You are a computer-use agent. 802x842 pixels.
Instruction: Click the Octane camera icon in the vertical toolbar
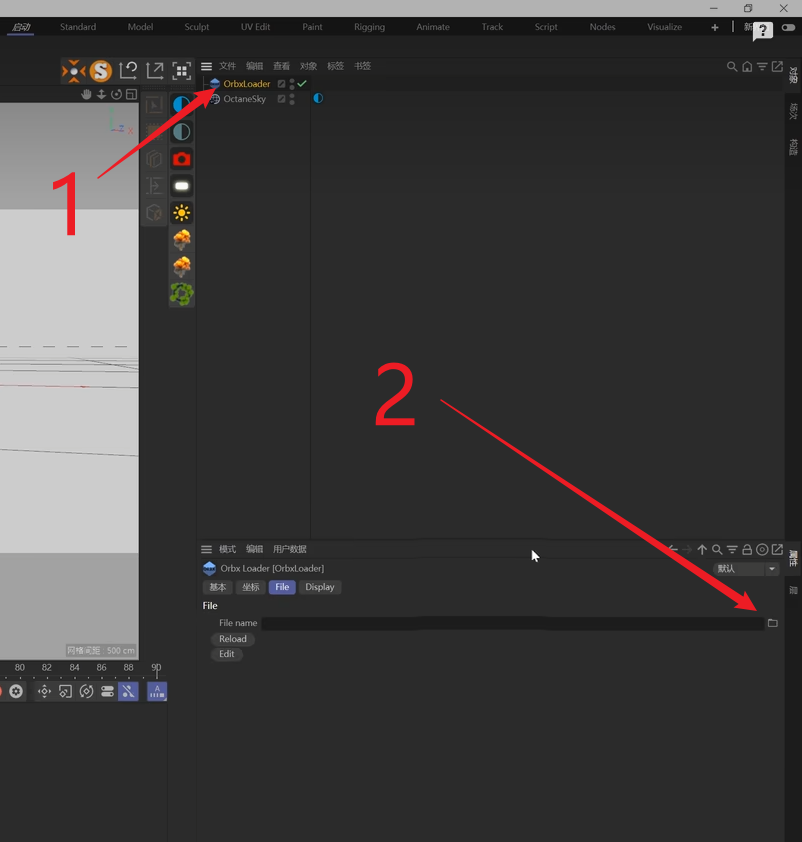(x=181, y=159)
